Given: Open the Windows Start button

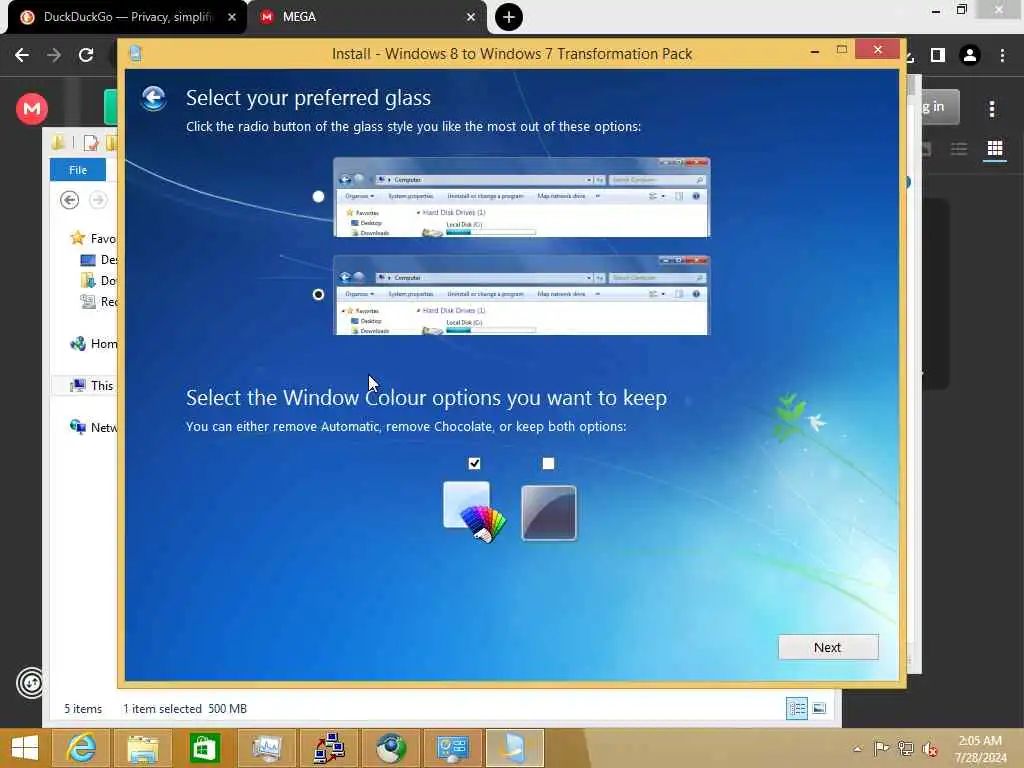Looking at the screenshot, I should pos(25,748).
